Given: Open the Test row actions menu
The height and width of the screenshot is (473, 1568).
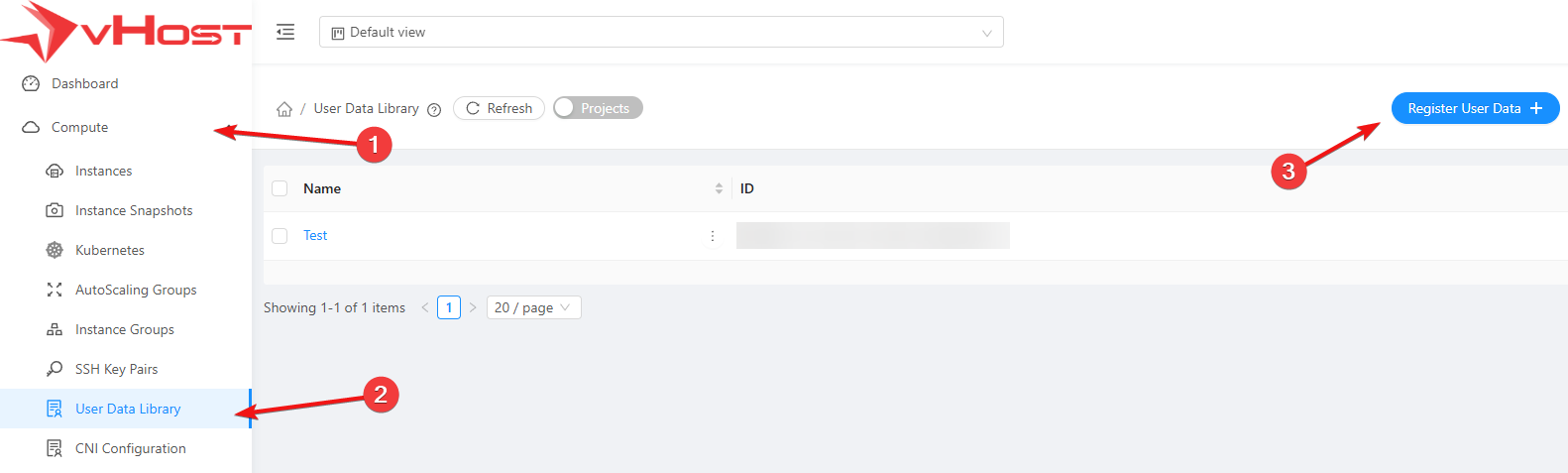Looking at the screenshot, I should tap(713, 236).
